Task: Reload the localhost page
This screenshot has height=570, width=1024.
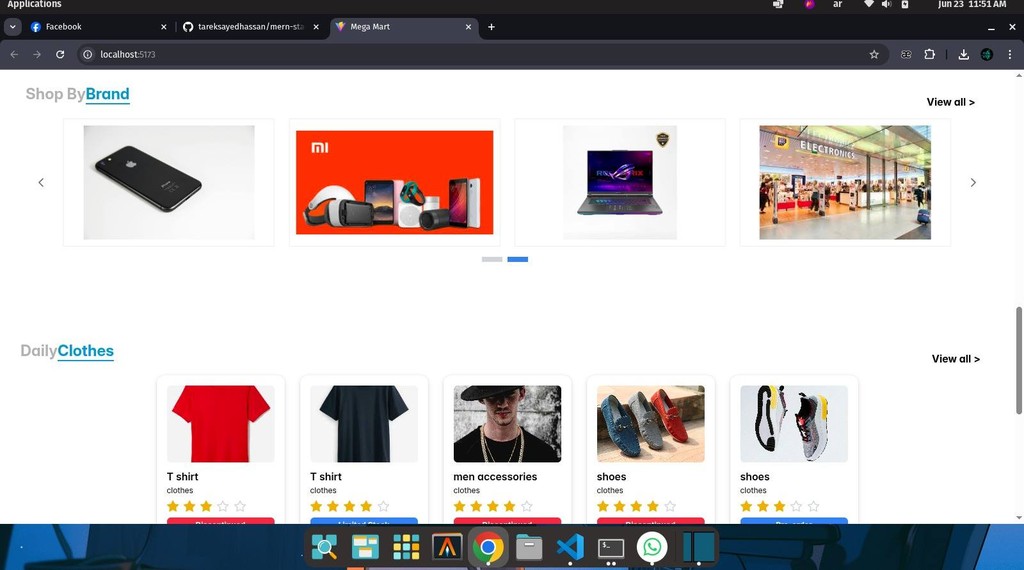Action: tap(60, 54)
